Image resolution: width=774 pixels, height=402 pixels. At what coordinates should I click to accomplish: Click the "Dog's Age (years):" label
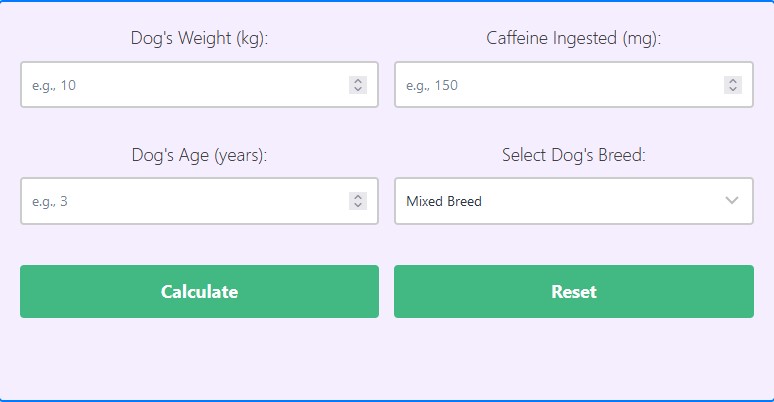pyautogui.click(x=199, y=155)
